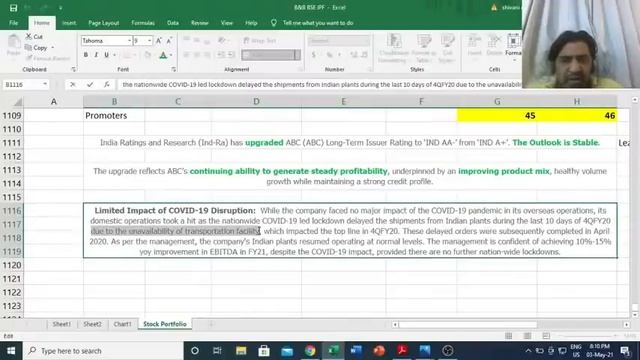Screen dimensions: 640x360
Task: Open the font size dropdown
Action: pos(149,41)
